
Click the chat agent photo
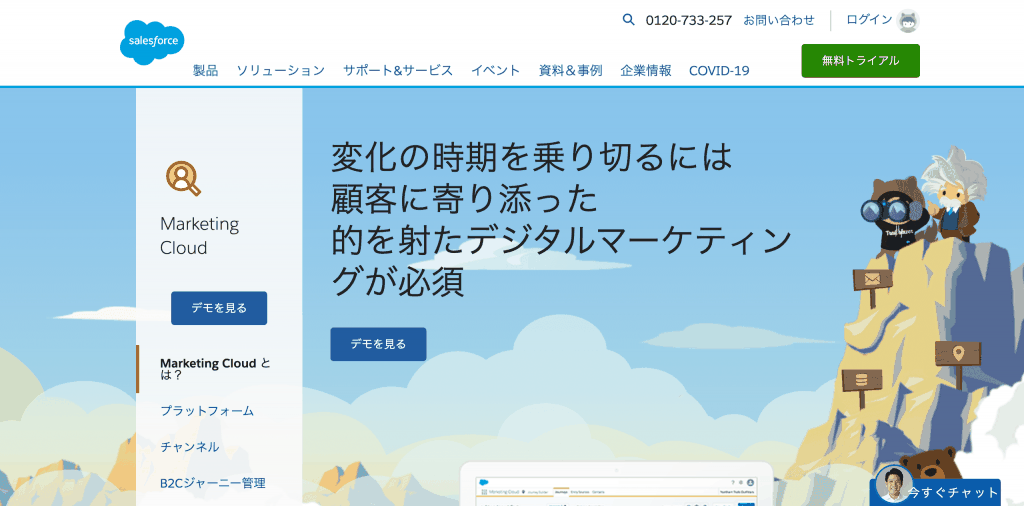pyautogui.click(x=893, y=484)
